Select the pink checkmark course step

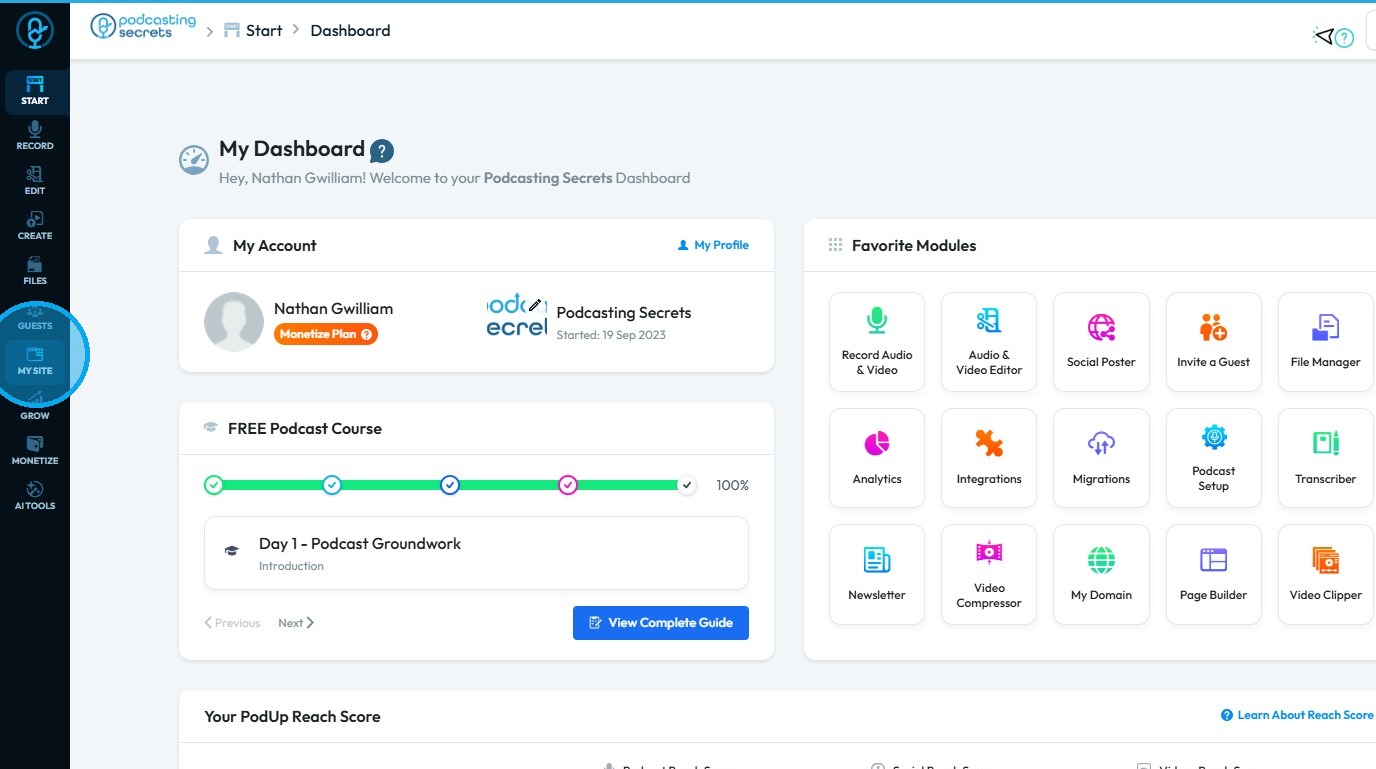568,485
